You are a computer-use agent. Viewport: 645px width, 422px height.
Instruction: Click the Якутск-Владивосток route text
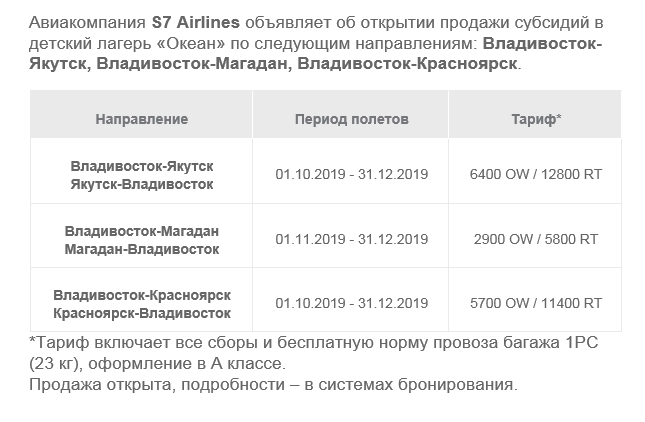click(x=142, y=184)
